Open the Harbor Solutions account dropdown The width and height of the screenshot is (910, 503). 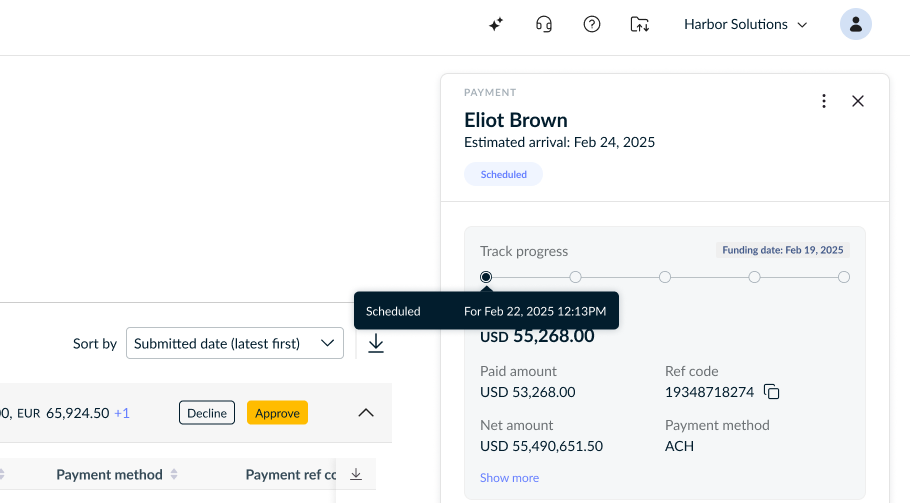click(x=745, y=24)
